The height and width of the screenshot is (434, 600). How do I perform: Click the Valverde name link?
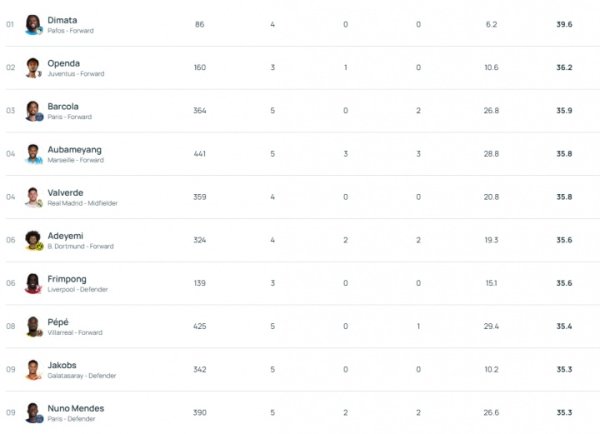click(x=65, y=192)
